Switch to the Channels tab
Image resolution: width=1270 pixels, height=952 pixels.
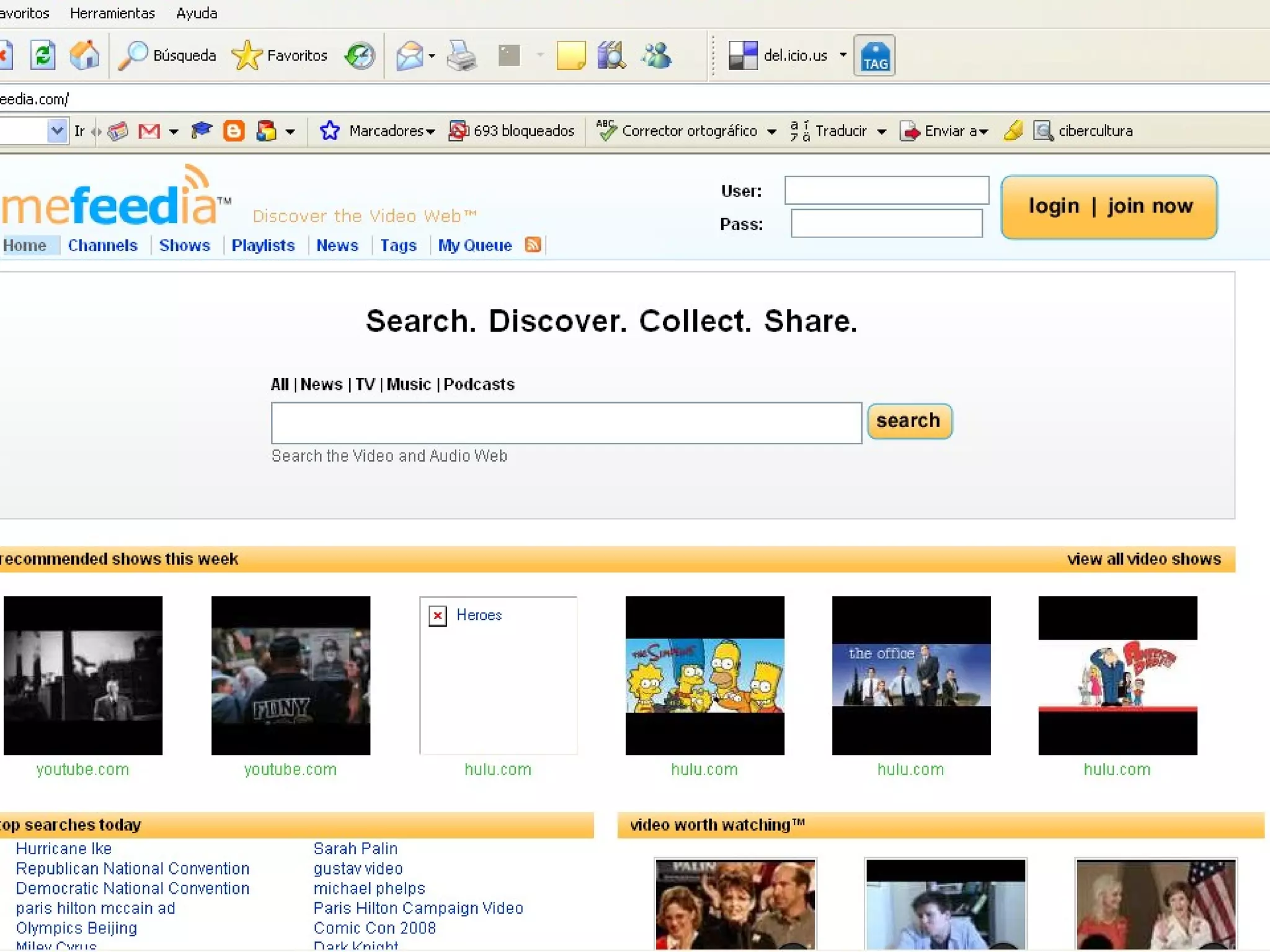102,245
